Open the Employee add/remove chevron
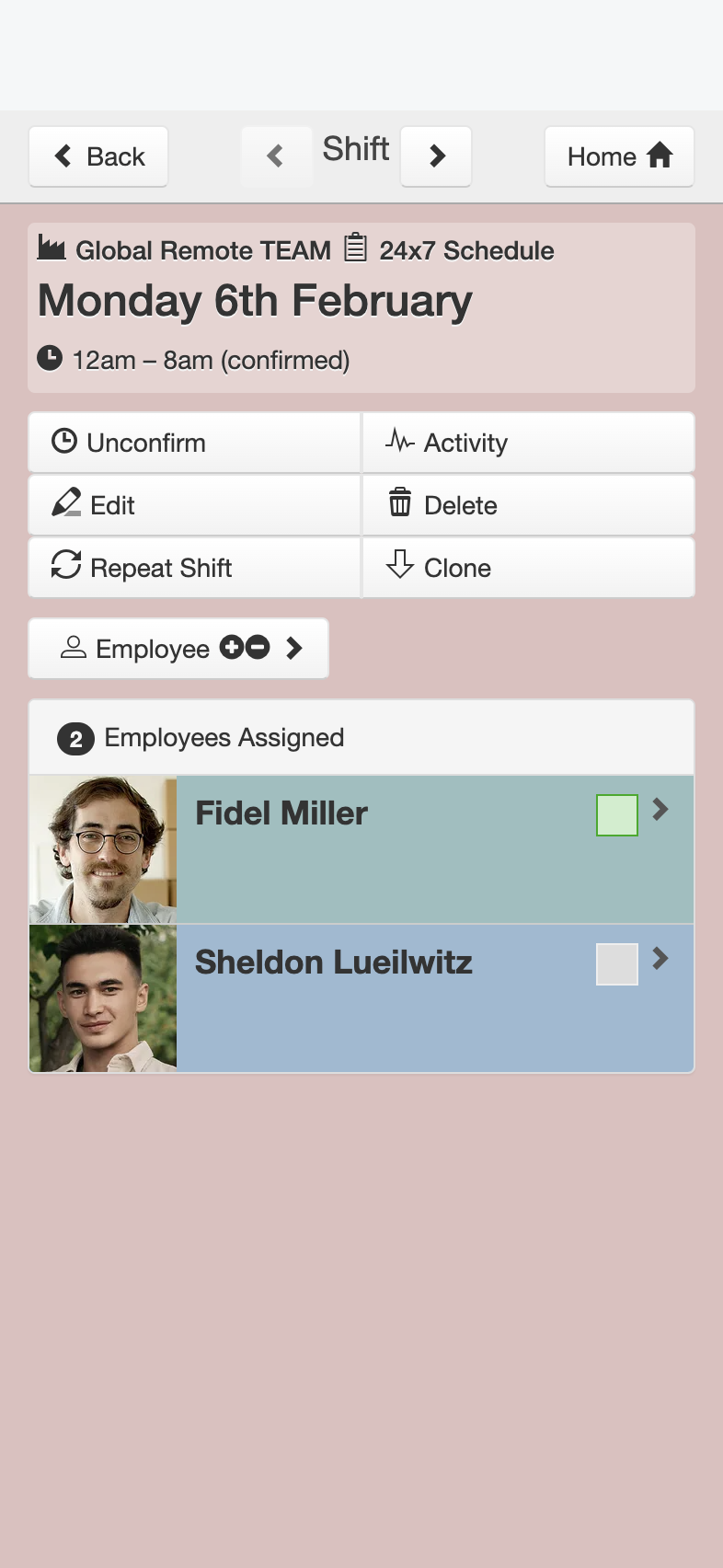The image size is (723, 1568). tap(294, 649)
